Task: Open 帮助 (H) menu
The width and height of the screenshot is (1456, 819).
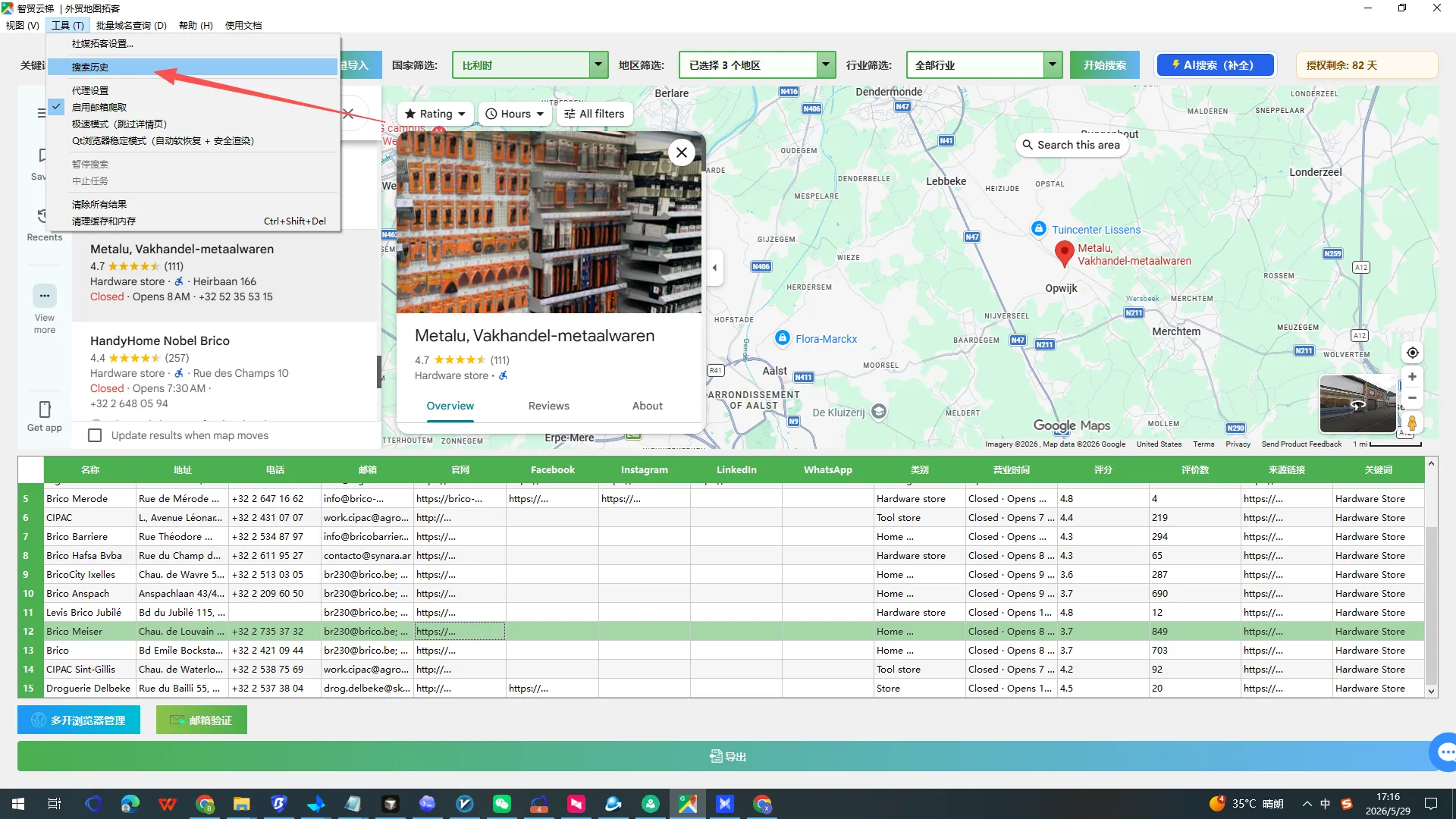Action: 196,25
